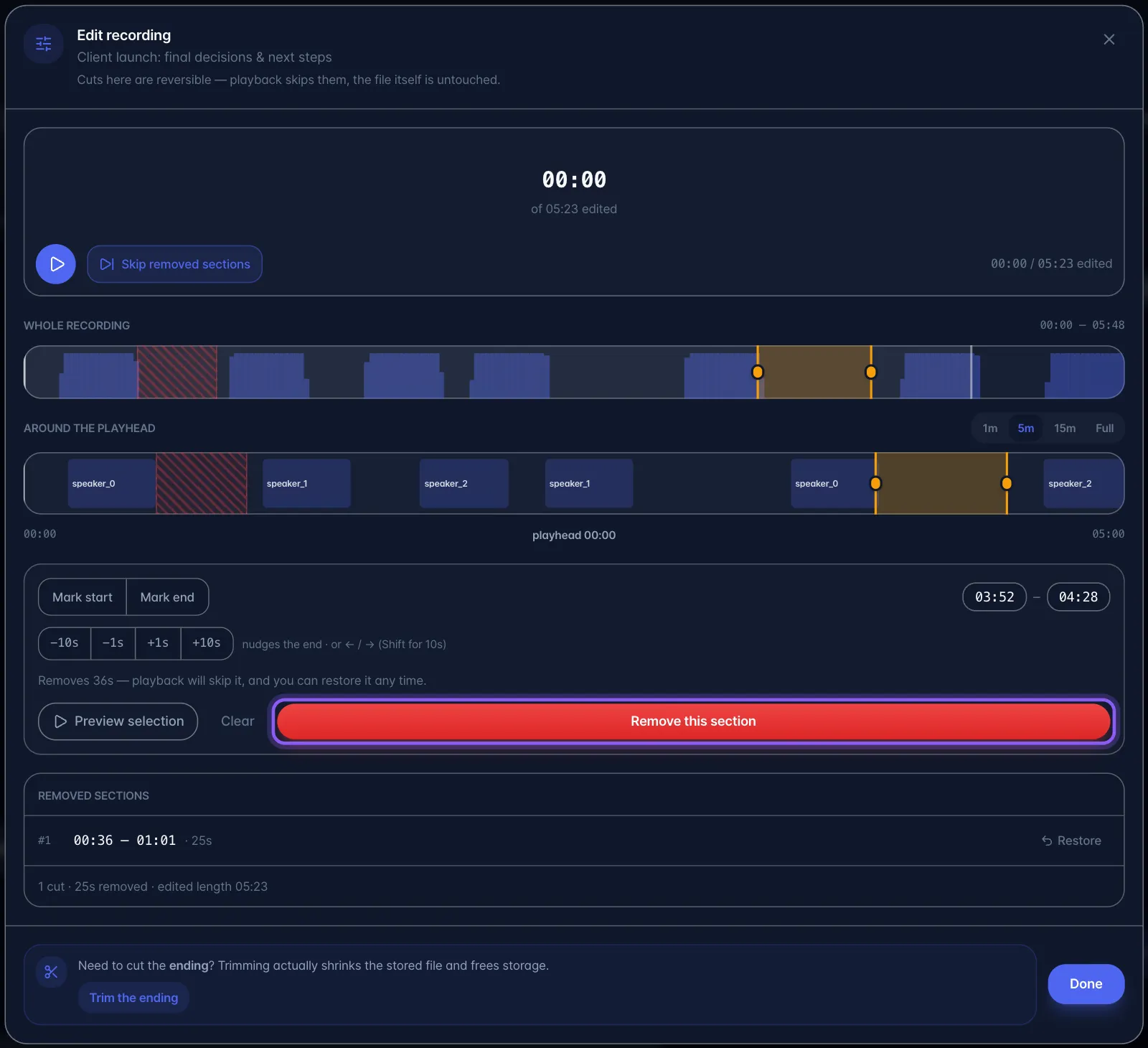Click the sliders icon beside Edit recording
The height and width of the screenshot is (1048, 1148).
44,44
